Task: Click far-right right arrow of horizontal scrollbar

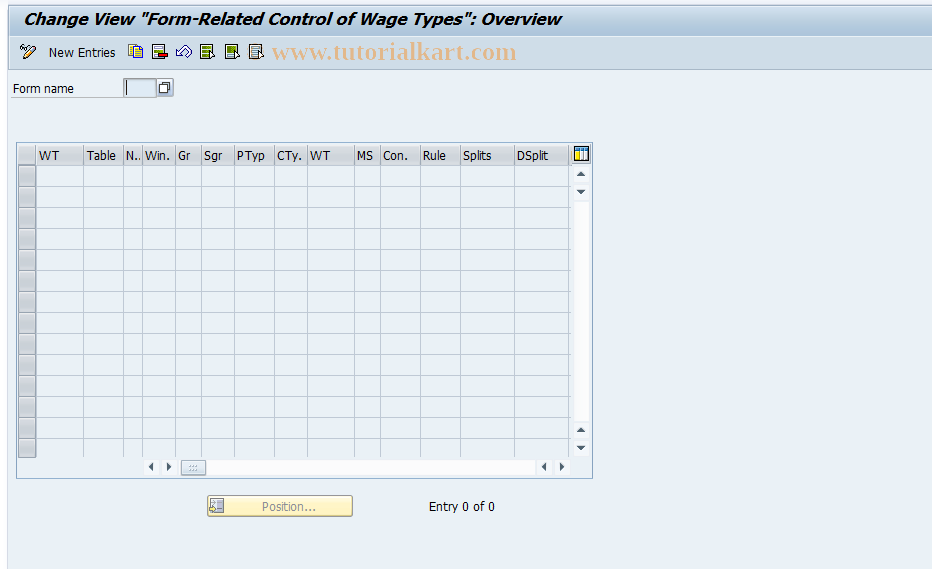Action: click(x=562, y=467)
